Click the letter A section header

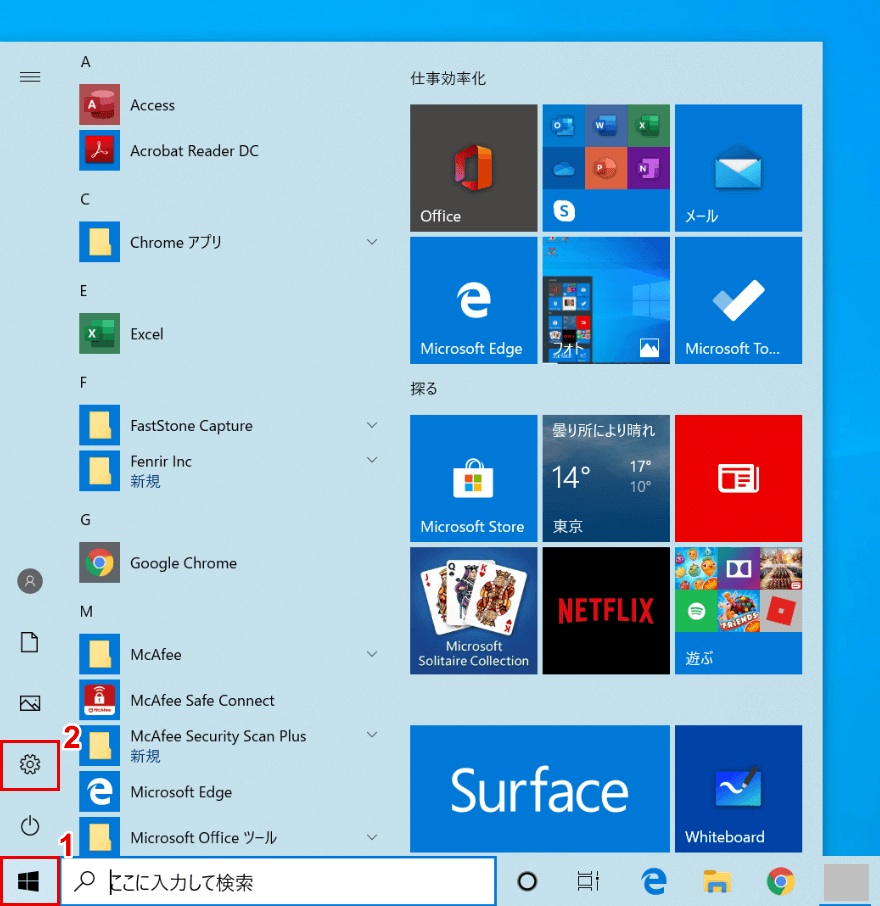click(x=86, y=62)
